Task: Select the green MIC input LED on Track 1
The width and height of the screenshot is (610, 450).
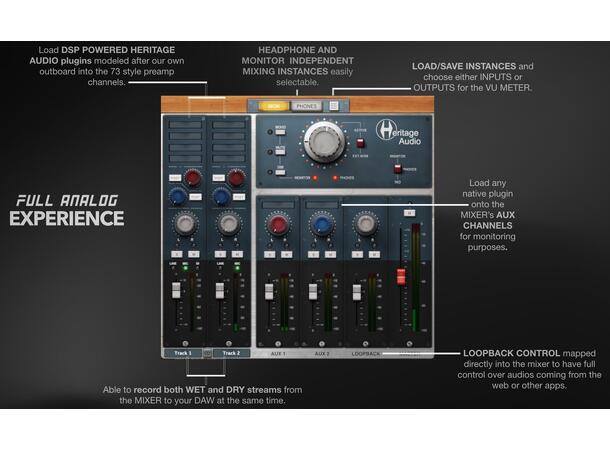Action: pos(185,268)
